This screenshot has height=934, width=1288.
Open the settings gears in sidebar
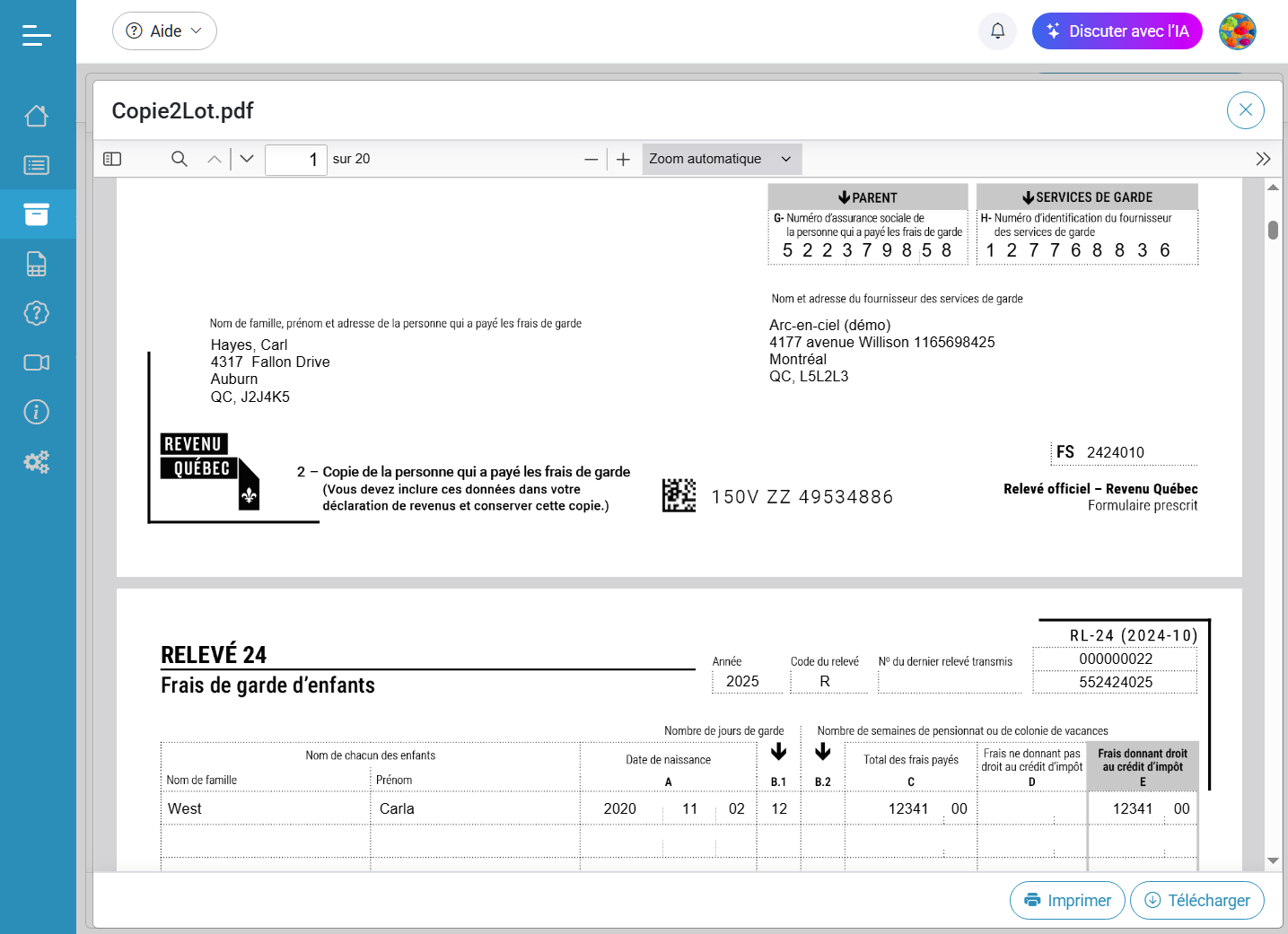(37, 461)
